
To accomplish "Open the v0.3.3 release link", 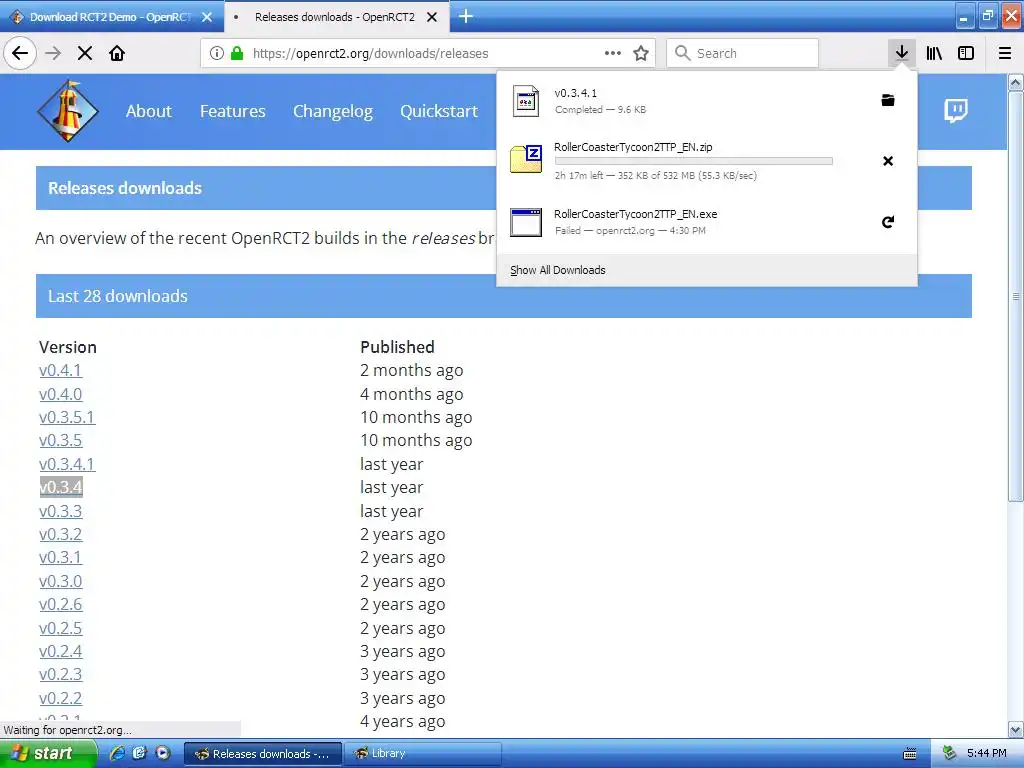I will click(61, 511).
